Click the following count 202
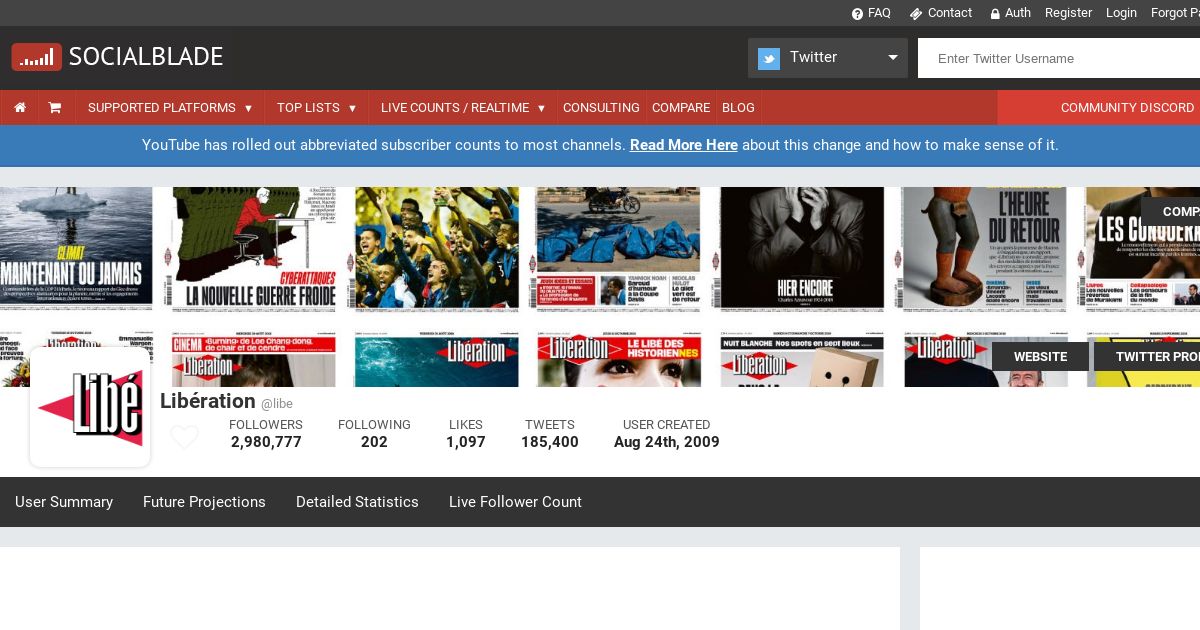The height and width of the screenshot is (630, 1200). 374,442
